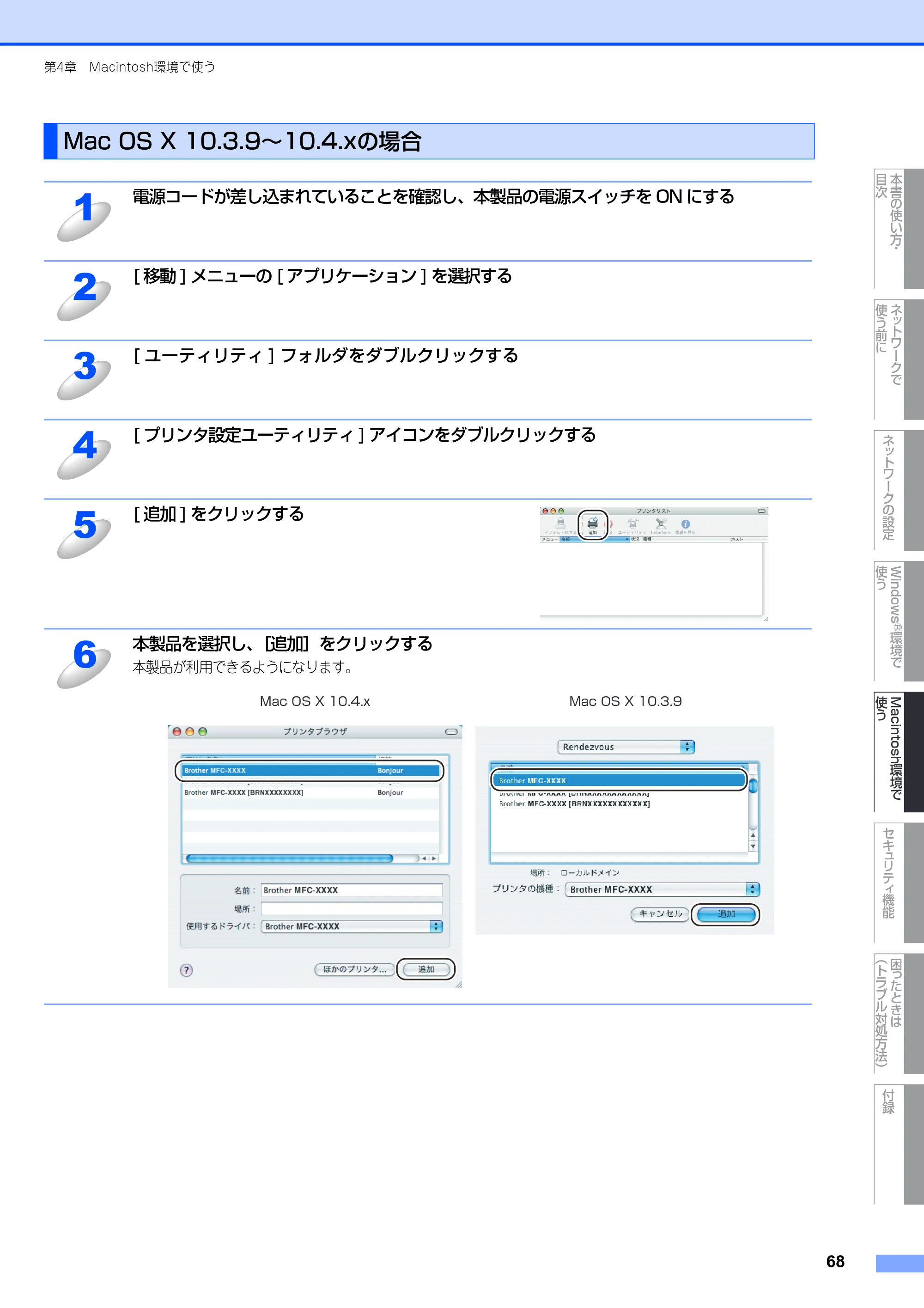The height and width of the screenshot is (1308, 924).
Task: Open the Rendezvous dropdown
Action: point(626,747)
